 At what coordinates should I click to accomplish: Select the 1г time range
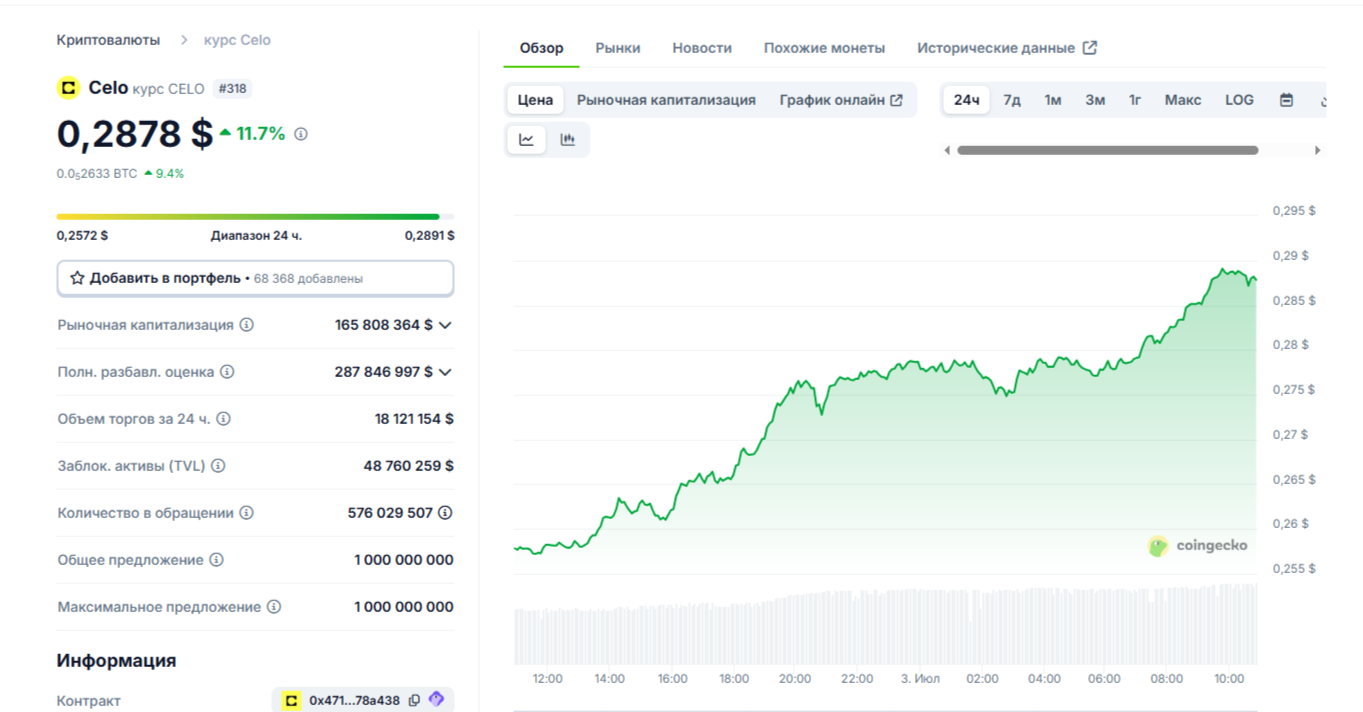(1135, 100)
